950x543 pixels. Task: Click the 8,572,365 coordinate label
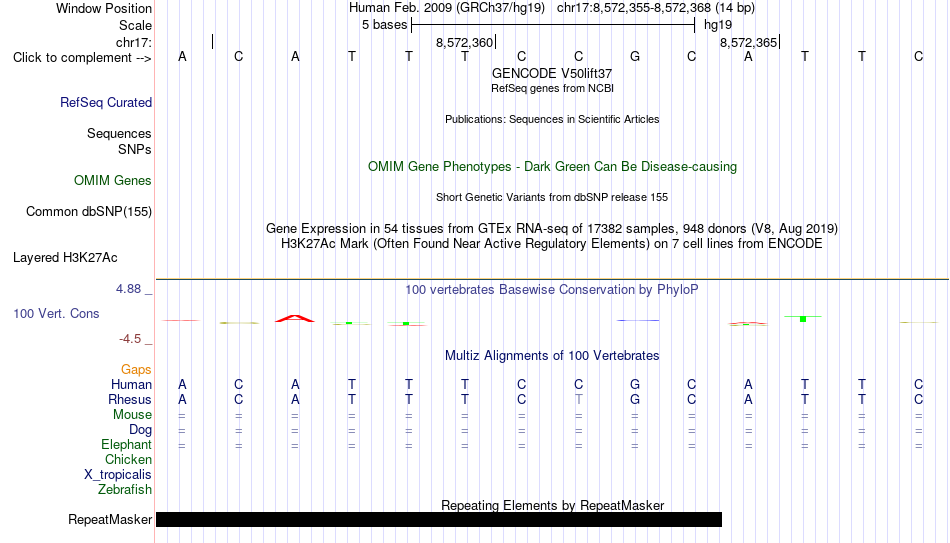click(x=748, y=42)
